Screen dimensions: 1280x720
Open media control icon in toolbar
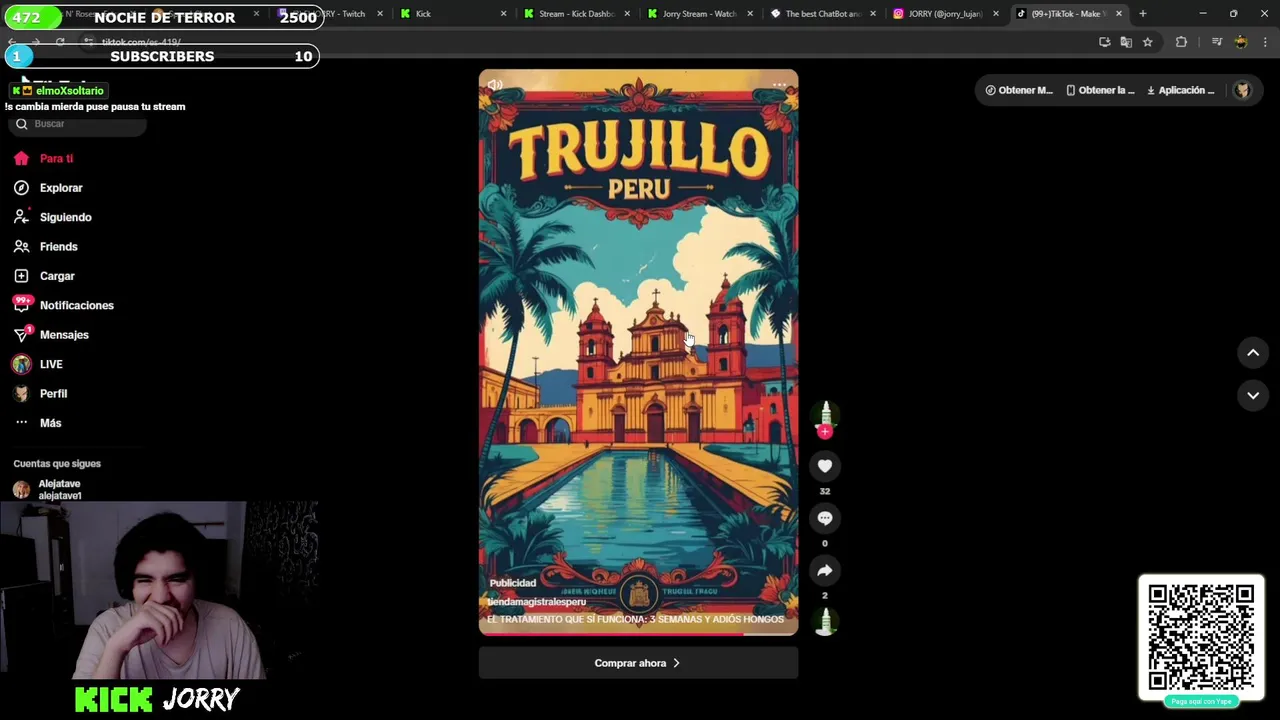(x=1216, y=42)
